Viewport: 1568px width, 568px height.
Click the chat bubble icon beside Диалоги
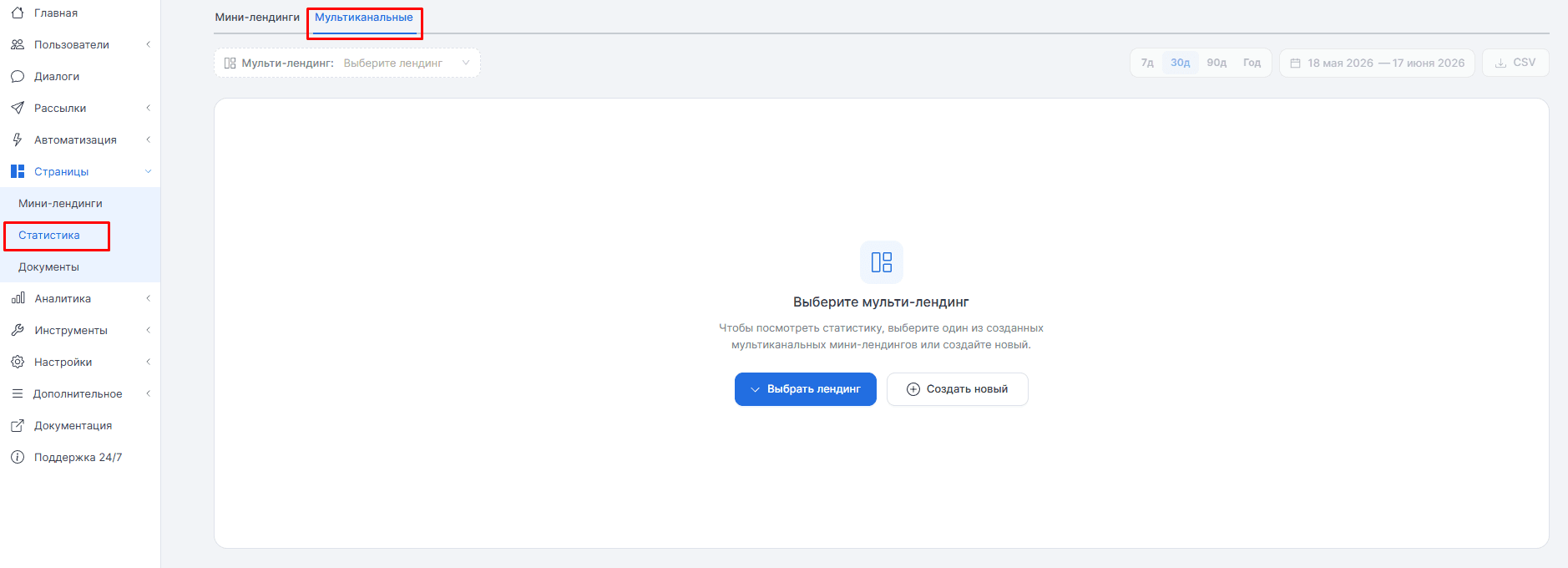(x=18, y=76)
